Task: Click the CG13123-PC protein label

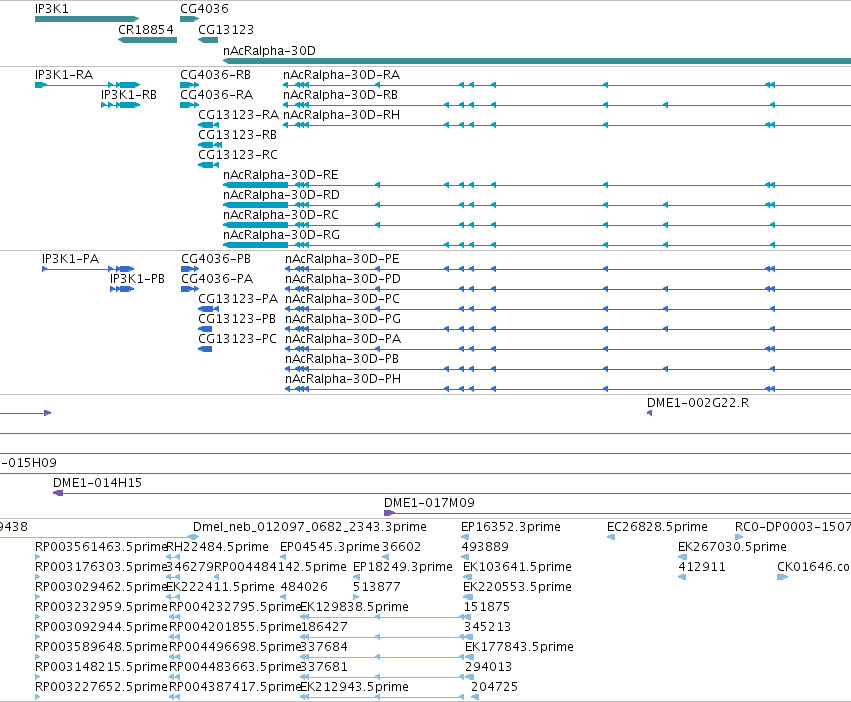Action: click(237, 339)
